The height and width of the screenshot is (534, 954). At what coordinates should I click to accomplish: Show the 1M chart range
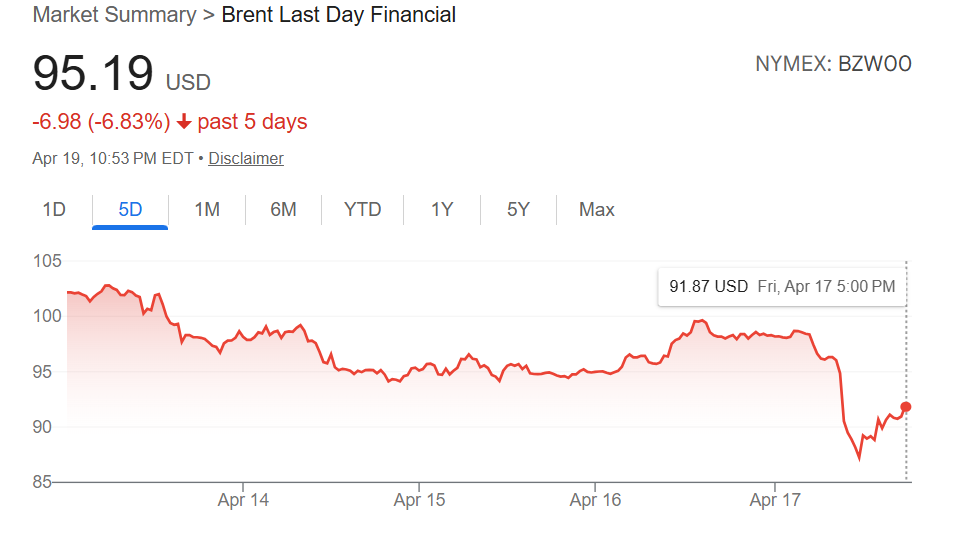coord(207,209)
